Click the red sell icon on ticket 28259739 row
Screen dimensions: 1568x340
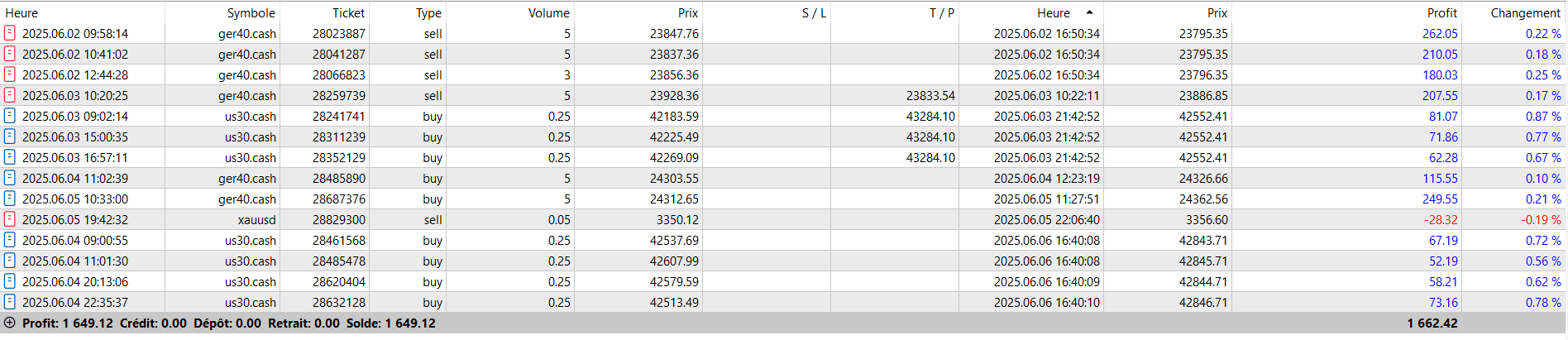pos(10,95)
